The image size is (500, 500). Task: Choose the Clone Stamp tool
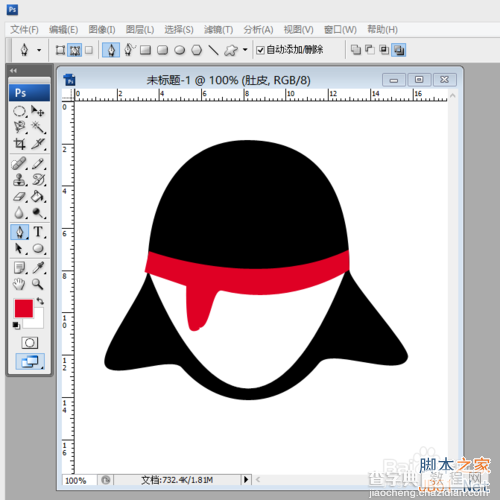point(20,180)
